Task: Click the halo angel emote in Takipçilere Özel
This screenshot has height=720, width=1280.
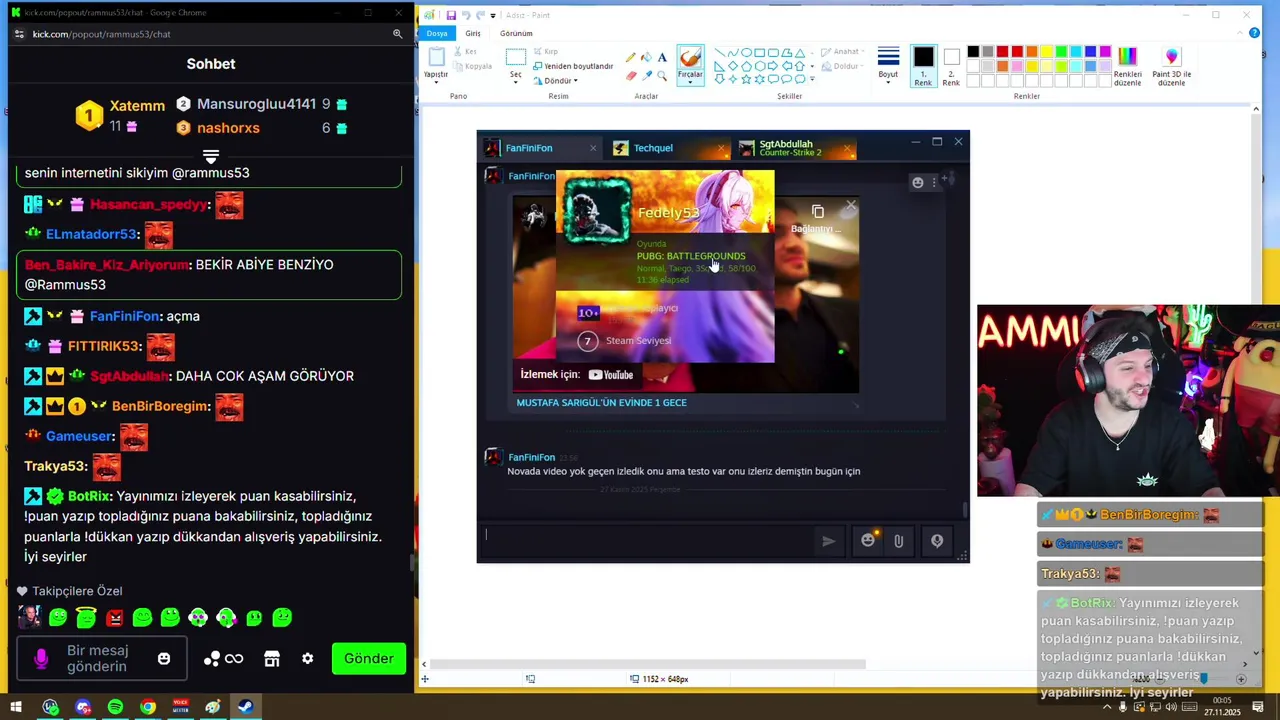Action: [86, 618]
